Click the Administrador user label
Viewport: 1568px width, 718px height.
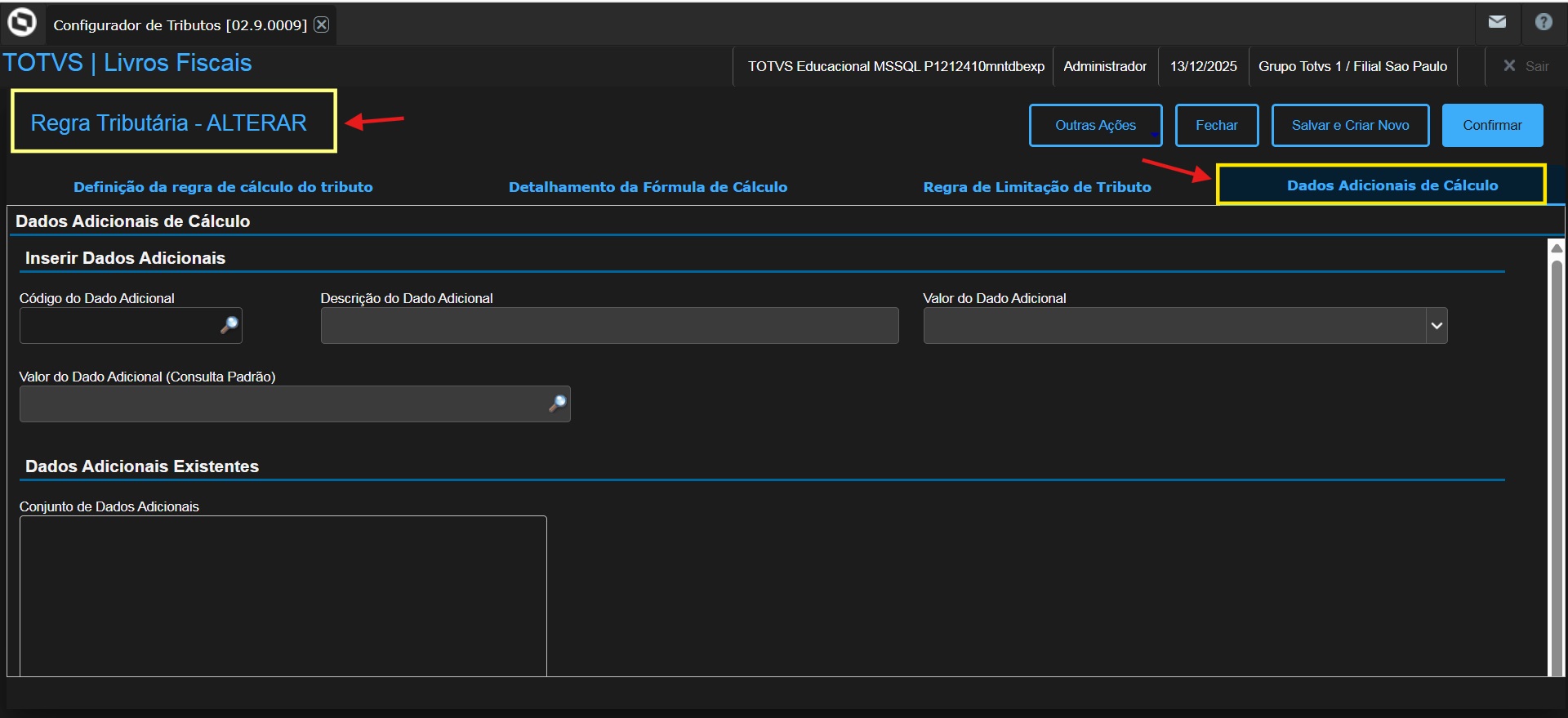pyautogui.click(x=1105, y=66)
